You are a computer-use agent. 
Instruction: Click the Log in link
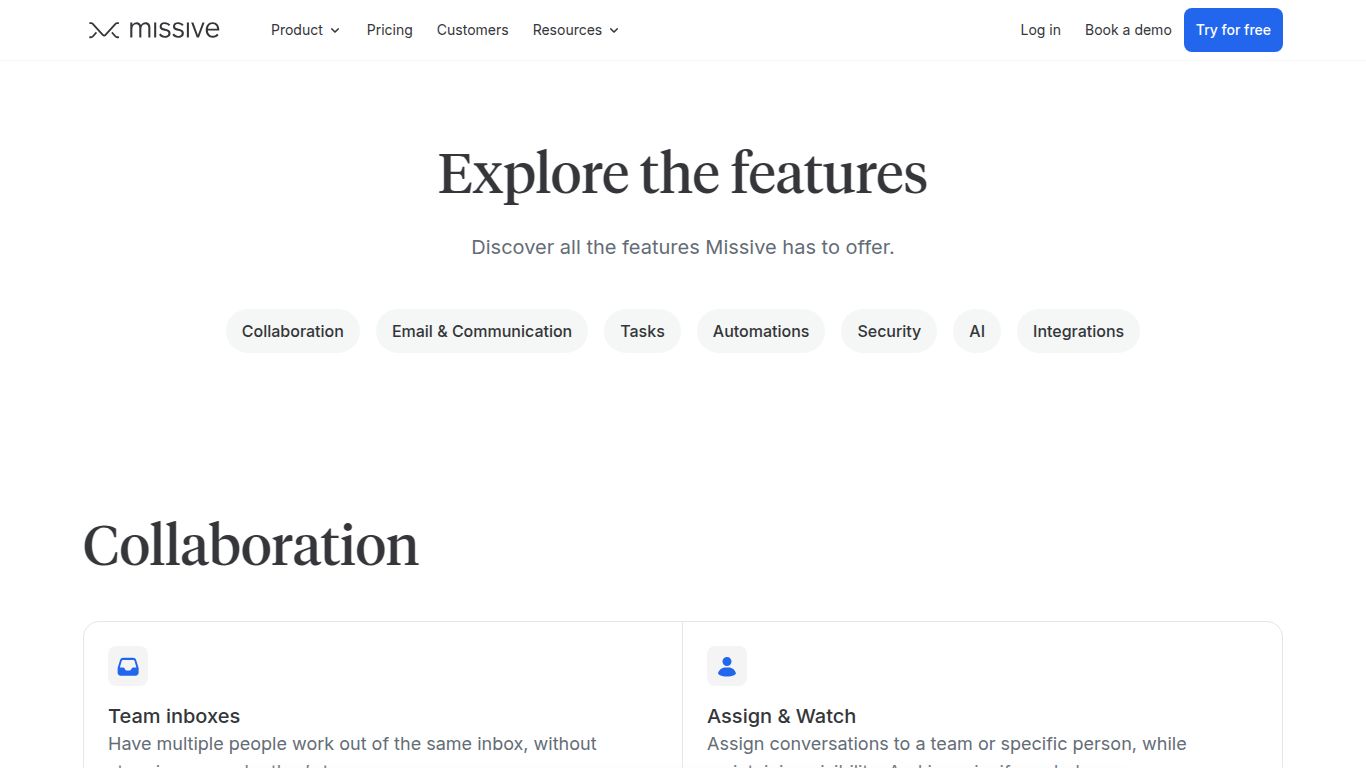(x=1040, y=30)
